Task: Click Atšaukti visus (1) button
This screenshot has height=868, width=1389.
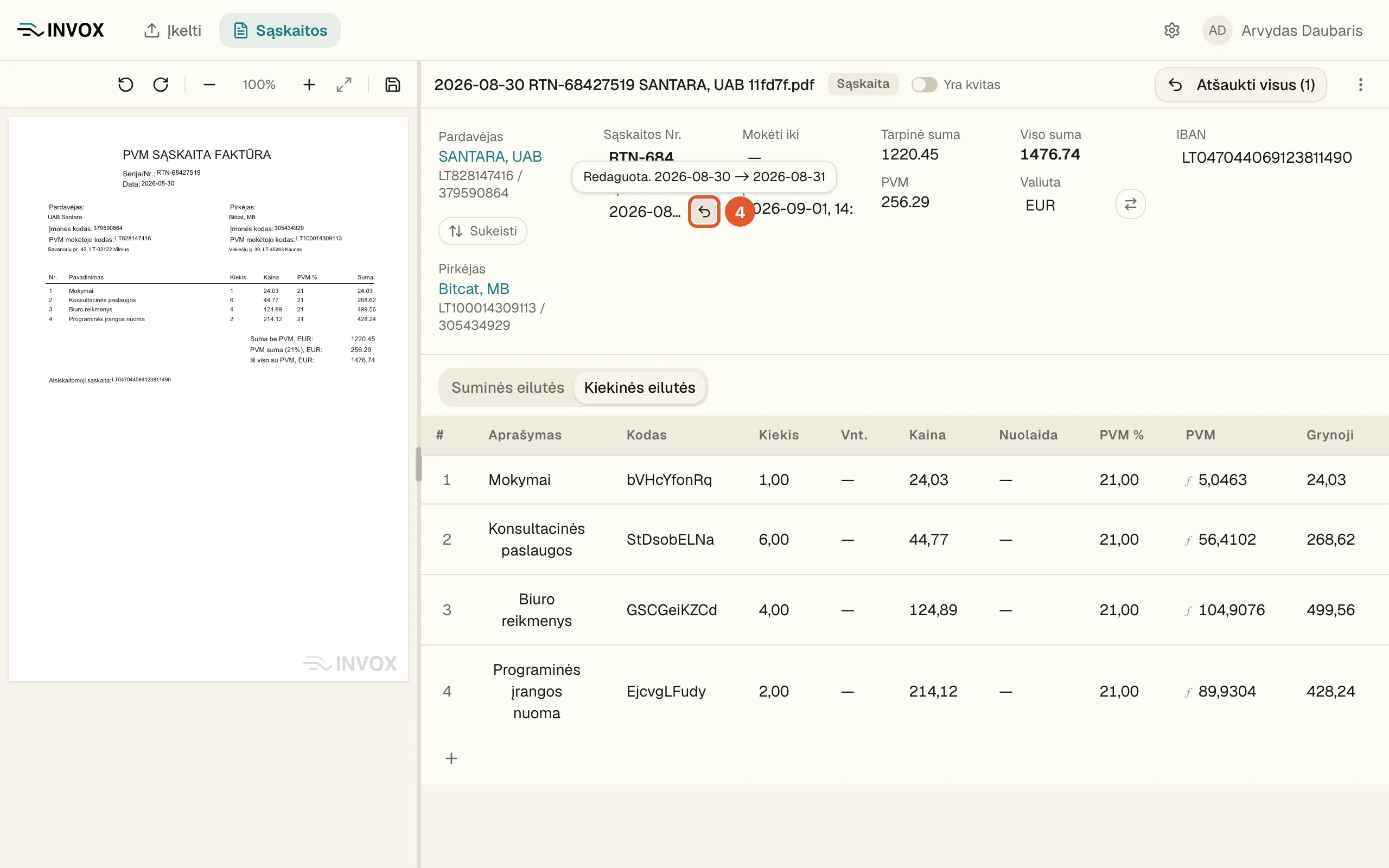Action: 1241,85
